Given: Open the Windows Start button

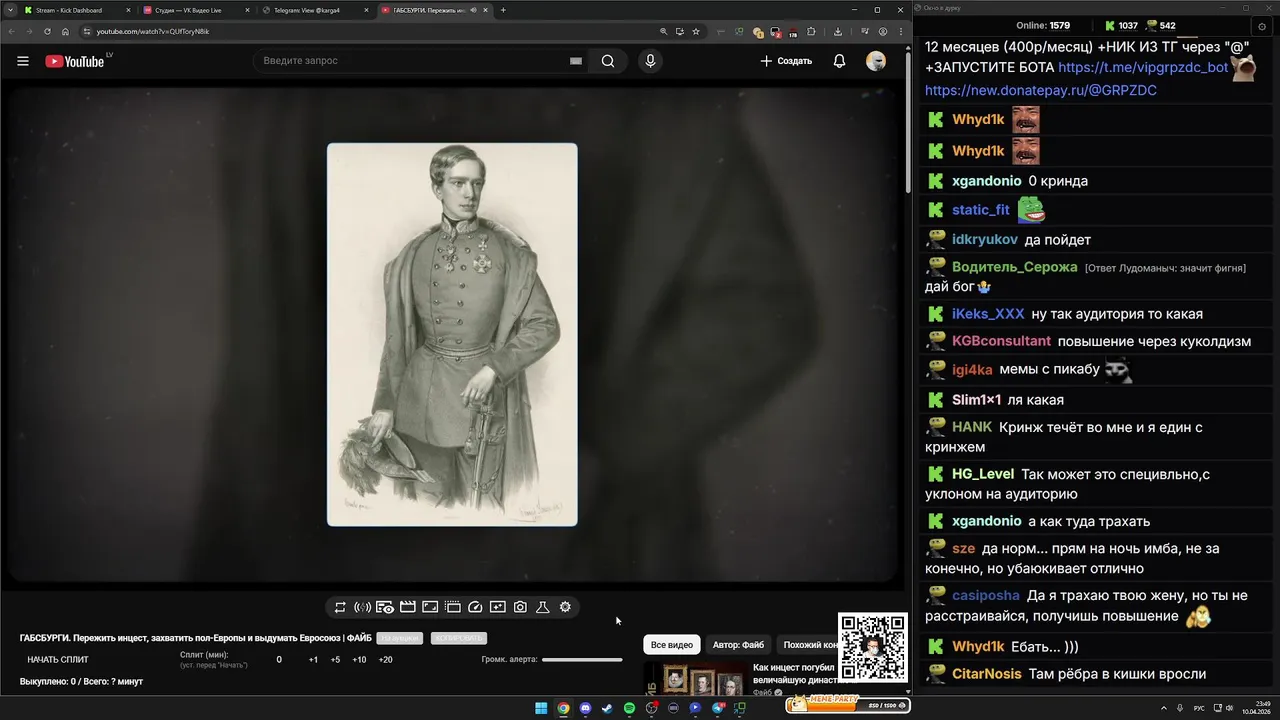Looking at the screenshot, I should pyautogui.click(x=541, y=708).
